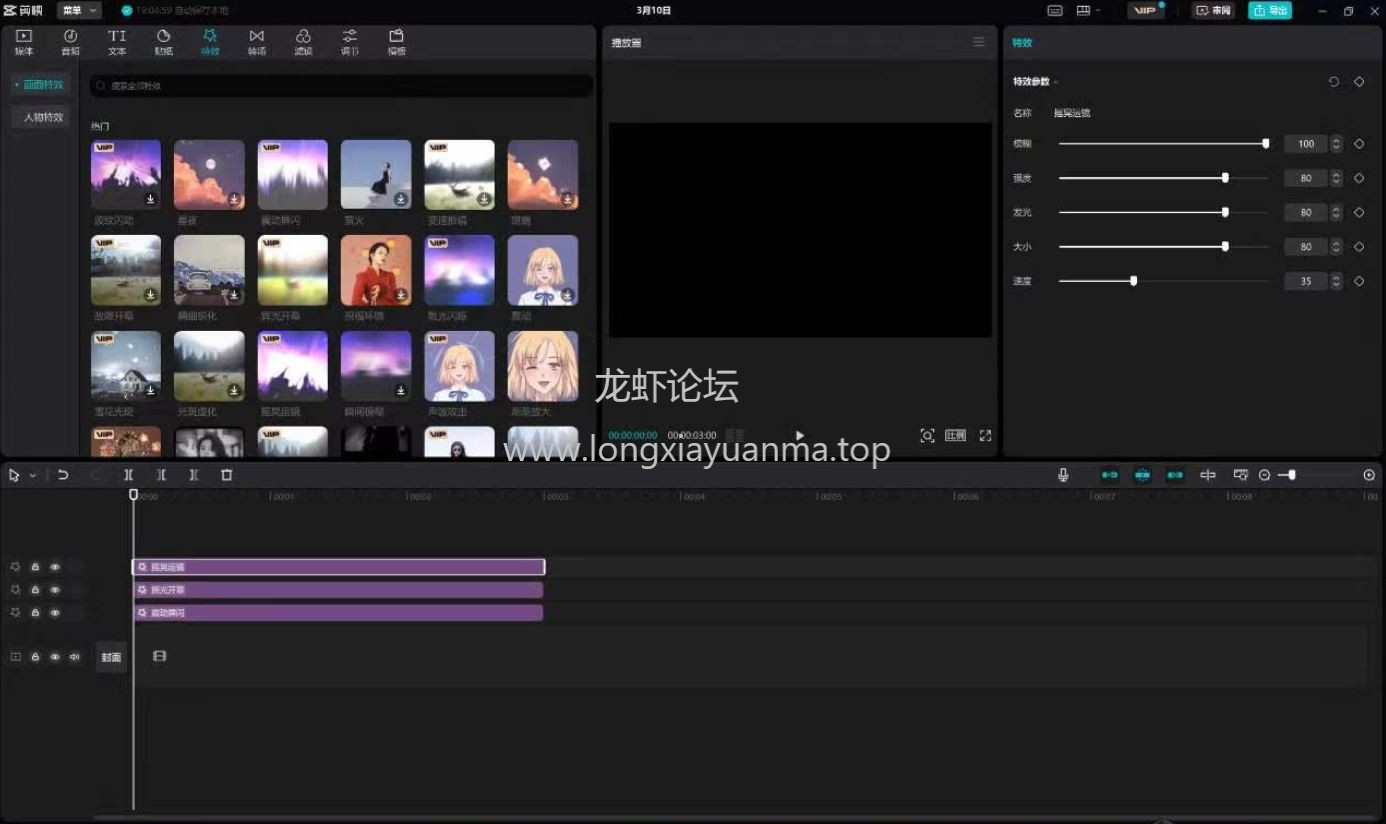Open the 模板 templates tab
This screenshot has width=1386, height=824.
click(x=396, y=42)
